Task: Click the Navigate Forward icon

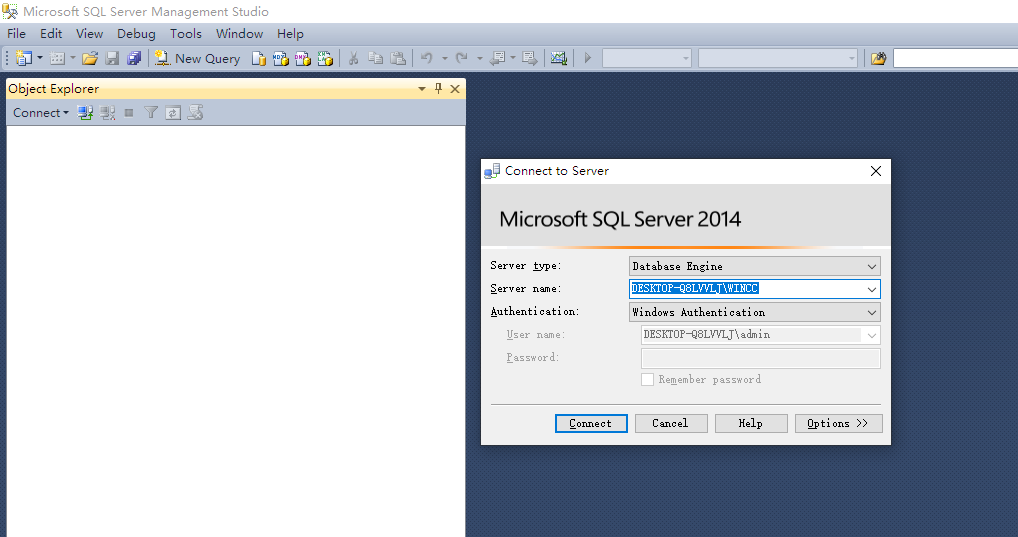Action: click(530, 58)
